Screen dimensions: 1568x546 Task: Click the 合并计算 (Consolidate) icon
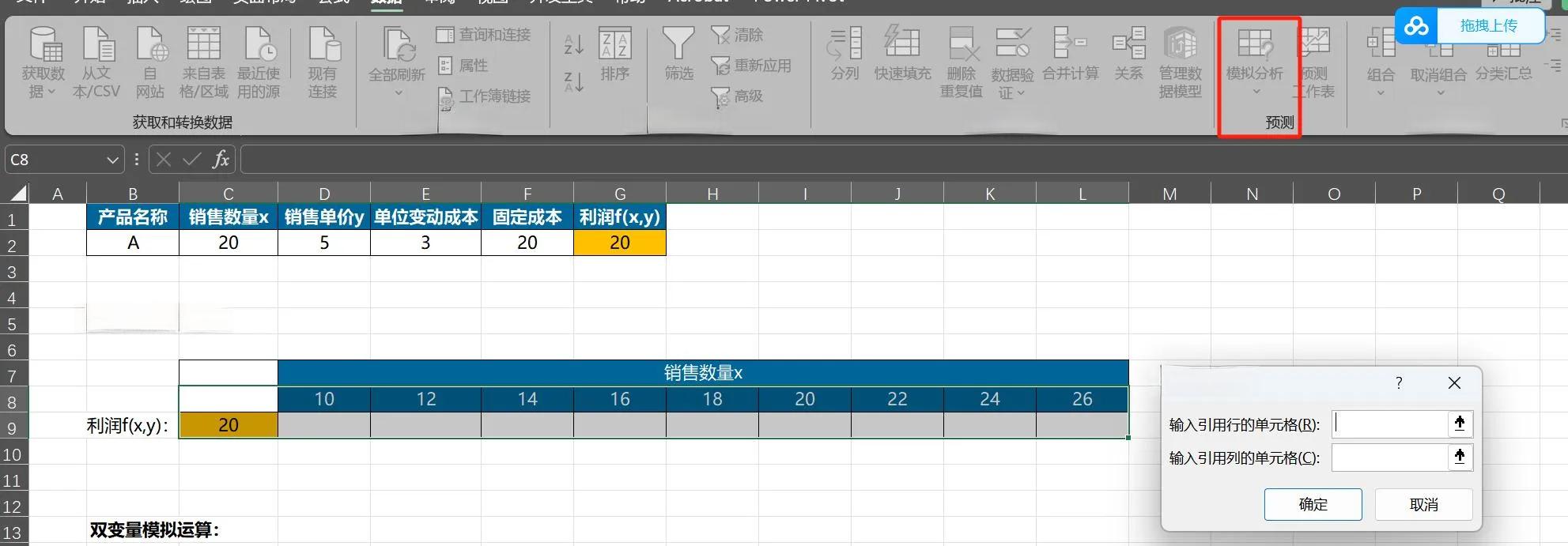(1070, 46)
